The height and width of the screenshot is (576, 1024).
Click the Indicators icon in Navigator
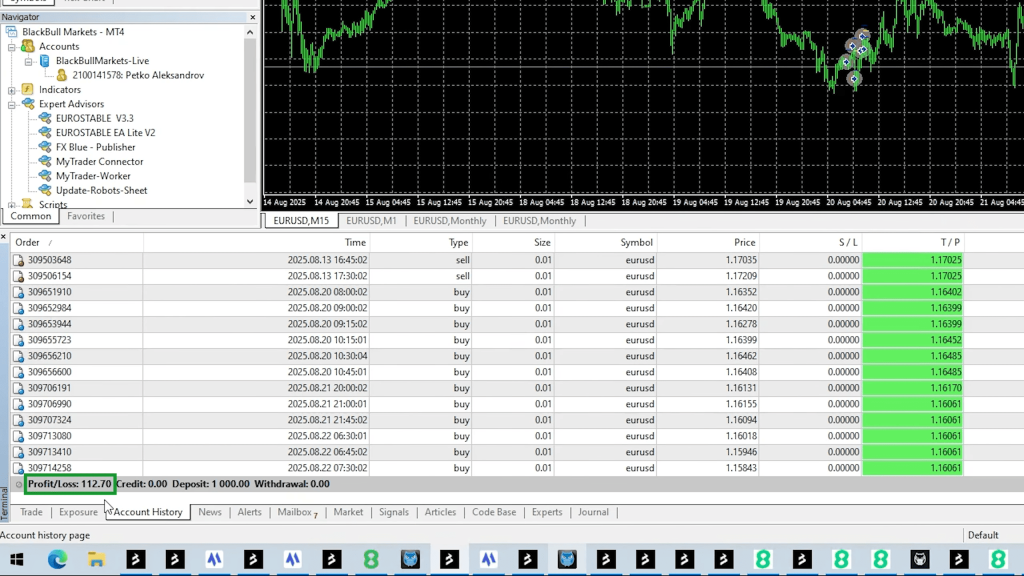click(x=28, y=90)
